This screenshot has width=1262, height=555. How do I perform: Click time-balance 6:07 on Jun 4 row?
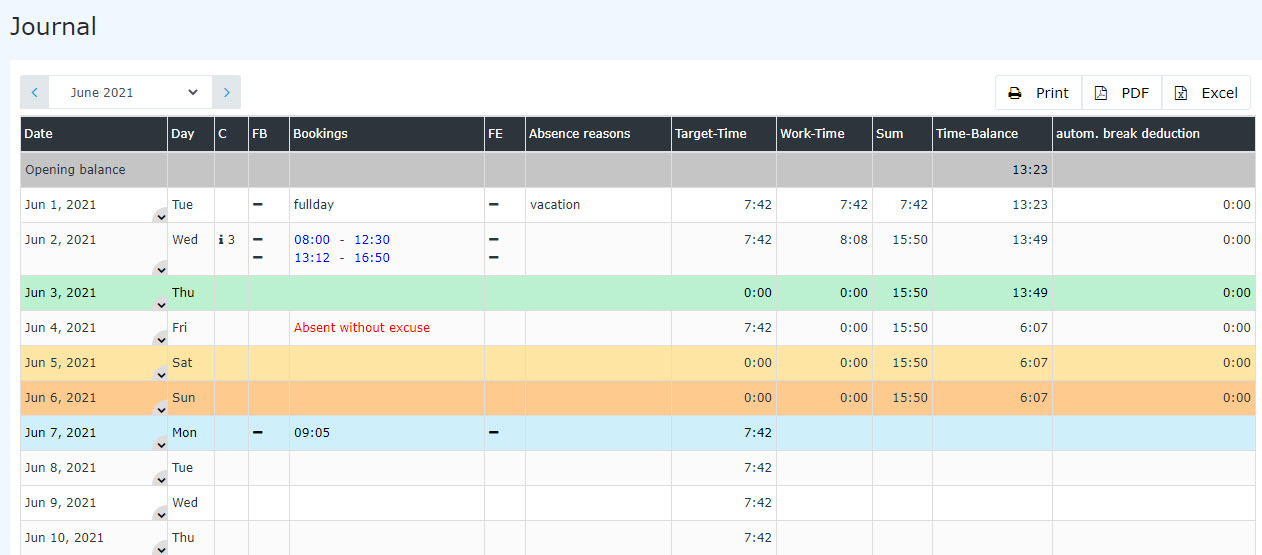point(1034,328)
